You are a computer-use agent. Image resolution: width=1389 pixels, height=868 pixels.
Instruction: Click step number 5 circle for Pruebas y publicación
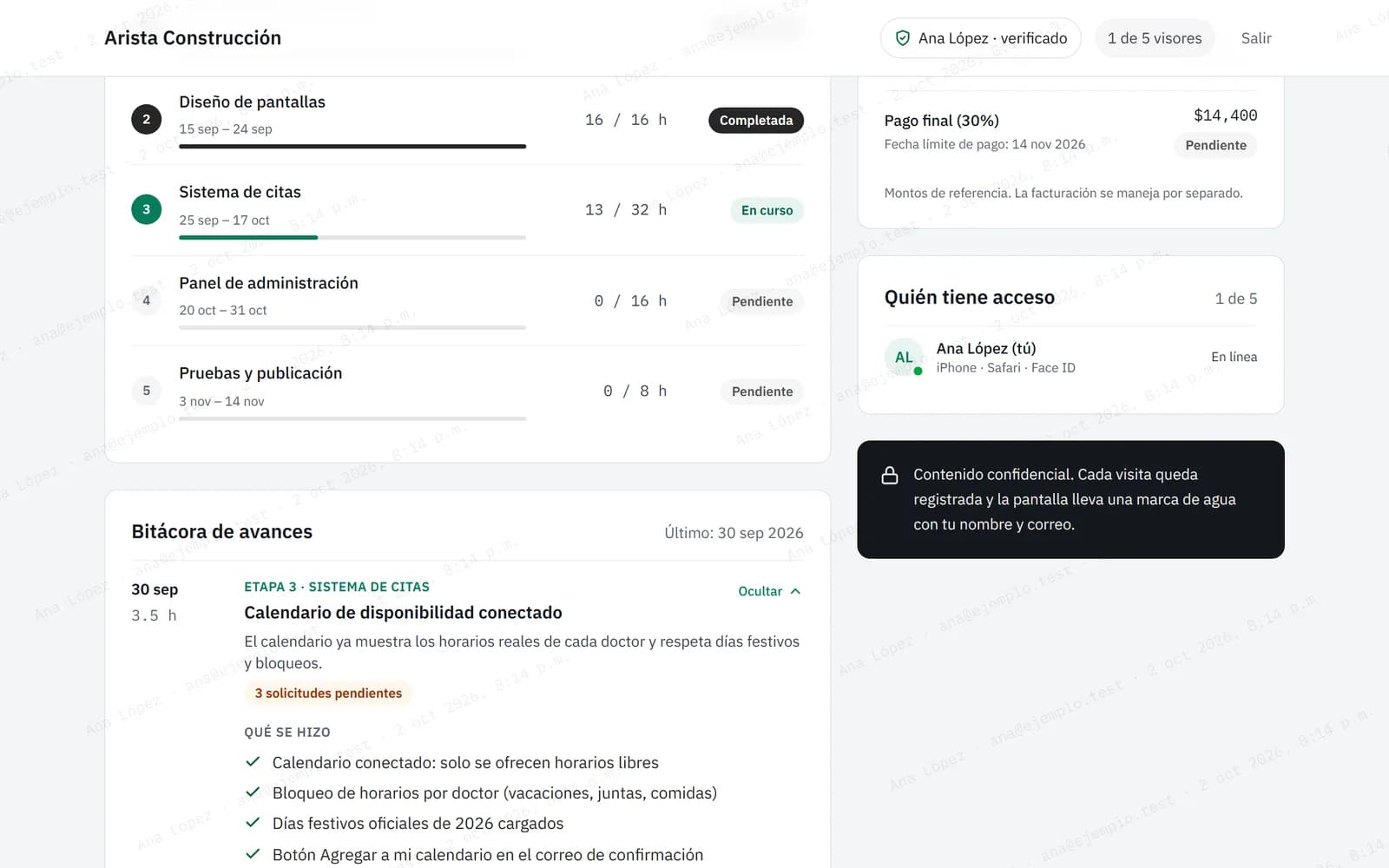coord(146,391)
